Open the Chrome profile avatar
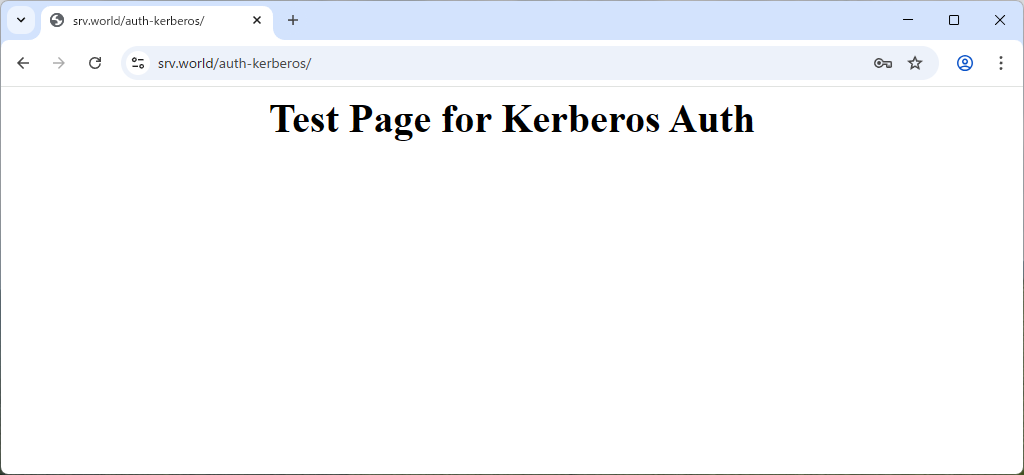 [965, 63]
